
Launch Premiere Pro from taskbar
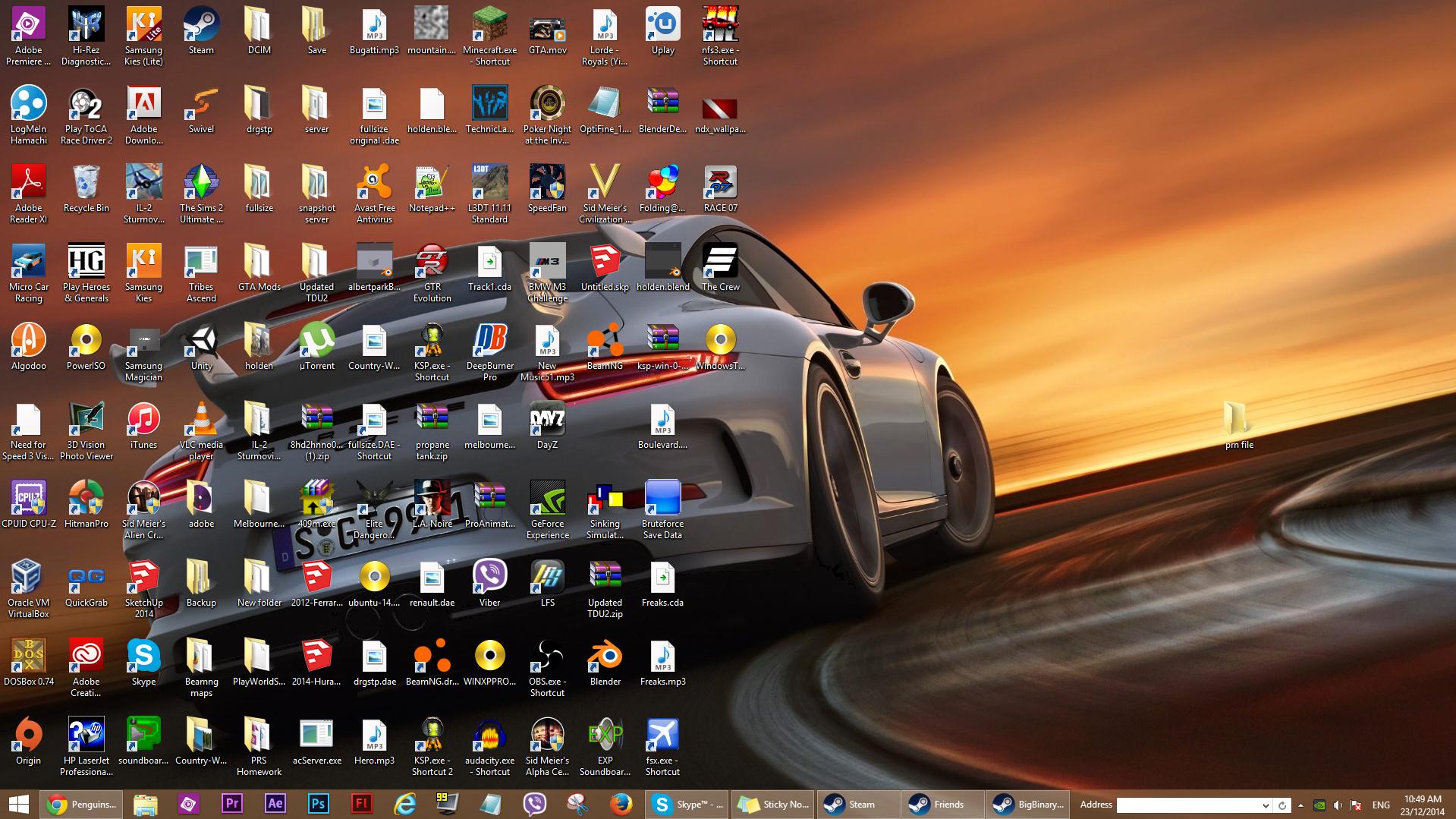coord(231,804)
